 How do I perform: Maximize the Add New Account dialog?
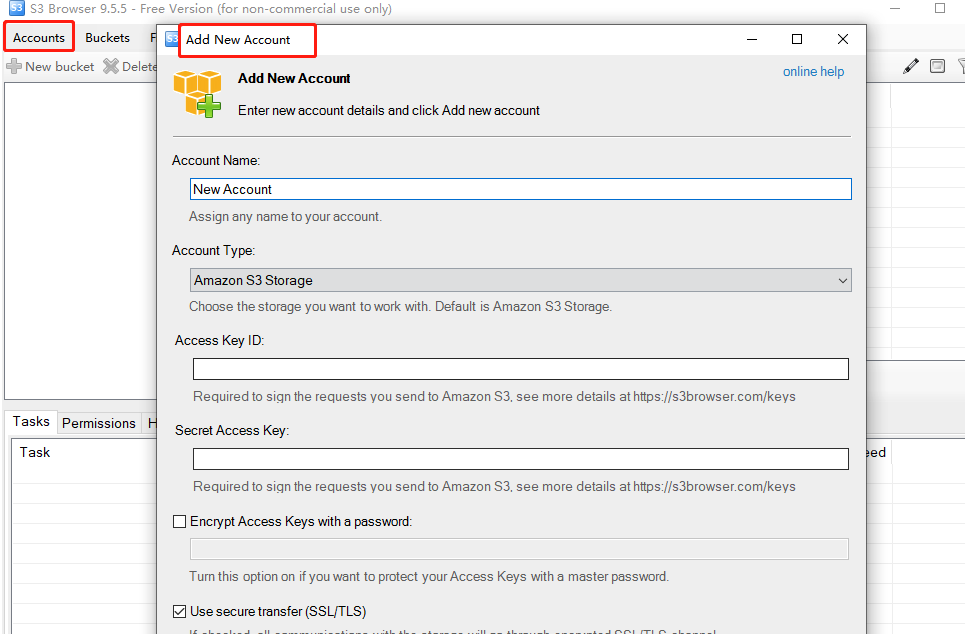796,39
